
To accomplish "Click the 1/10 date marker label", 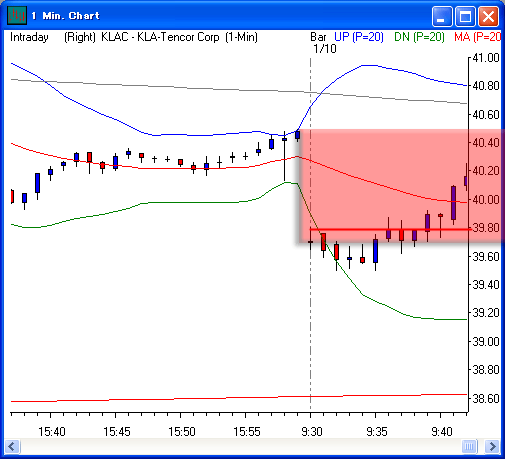I will [x=325, y=49].
